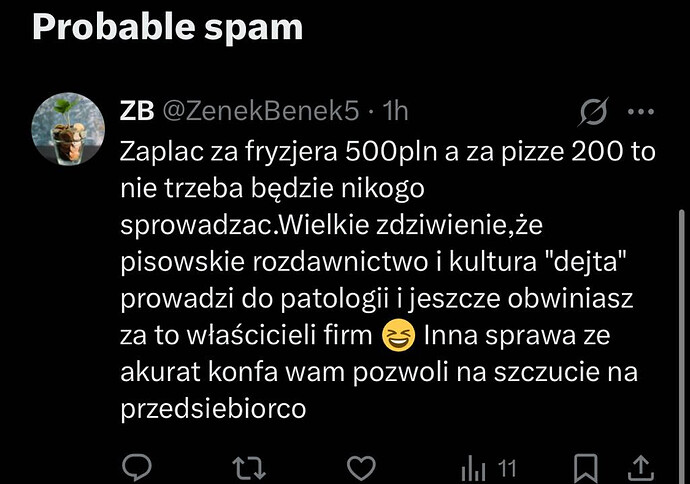Screen dimensions: 690x484
Task: Like the post with the heart icon
Action: point(361,468)
